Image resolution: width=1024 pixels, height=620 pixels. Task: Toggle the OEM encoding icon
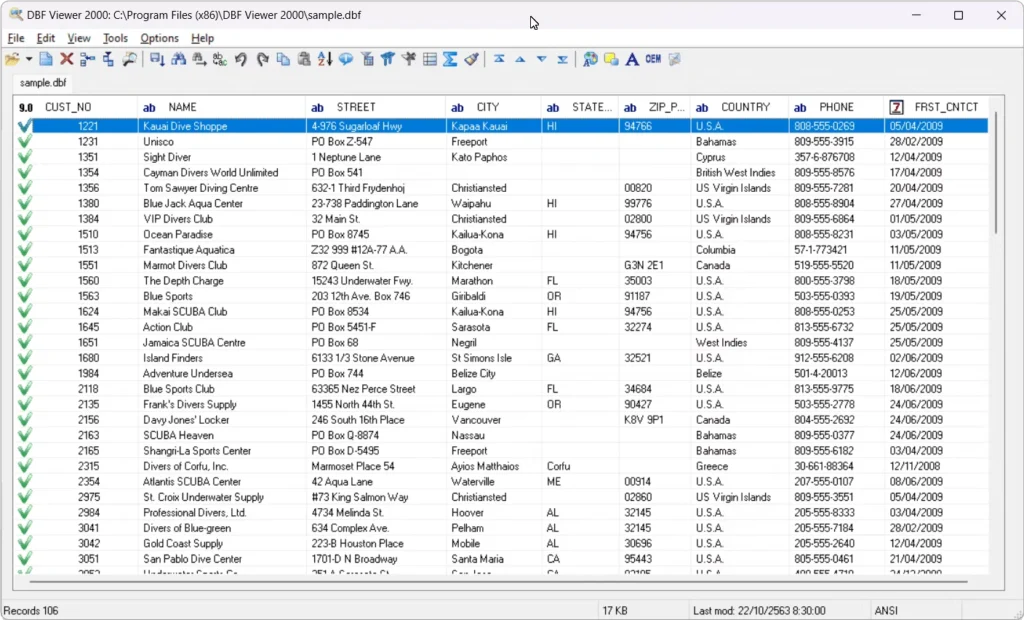point(653,60)
